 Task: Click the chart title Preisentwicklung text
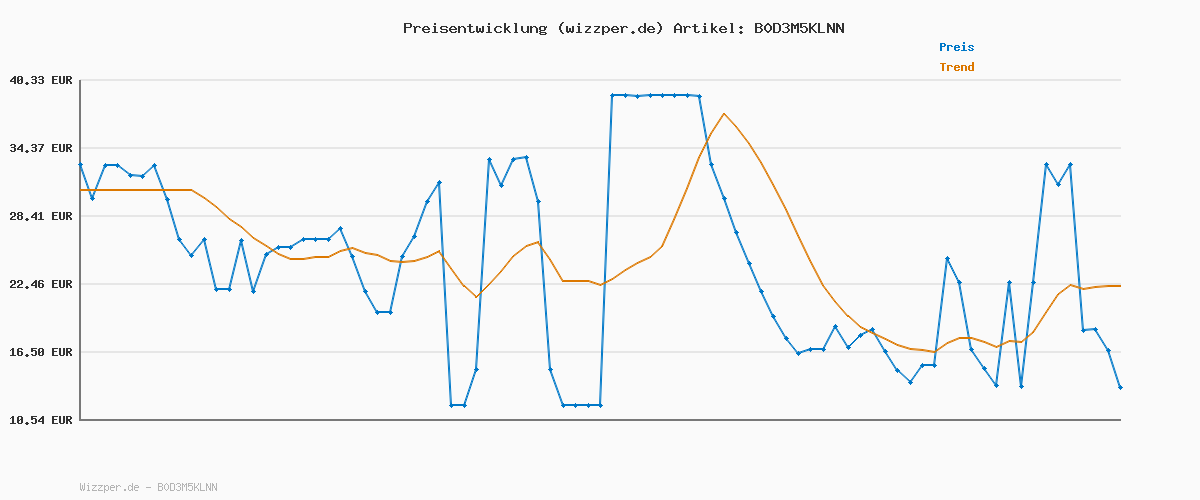point(474,28)
